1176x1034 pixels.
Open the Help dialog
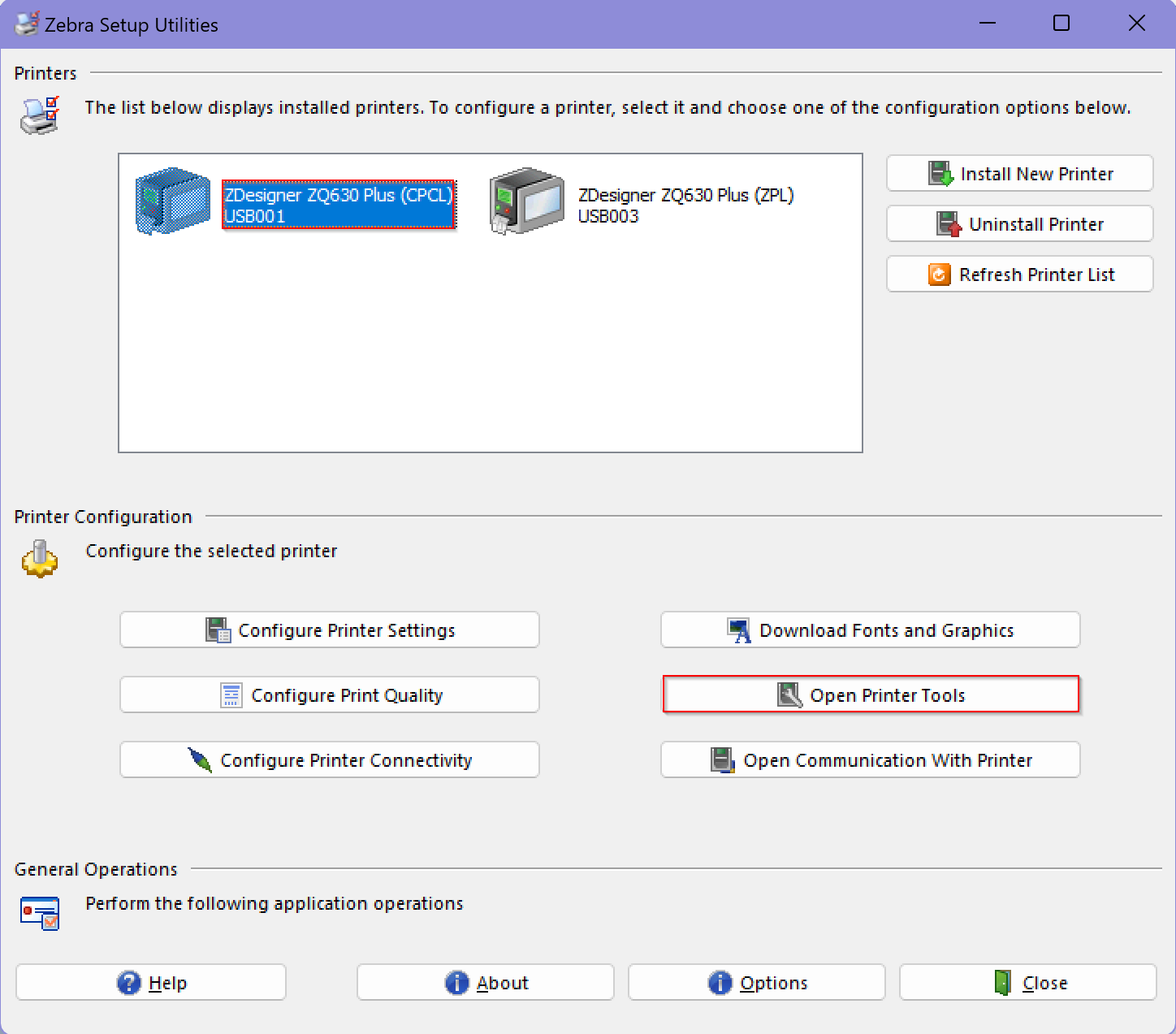click(x=150, y=982)
